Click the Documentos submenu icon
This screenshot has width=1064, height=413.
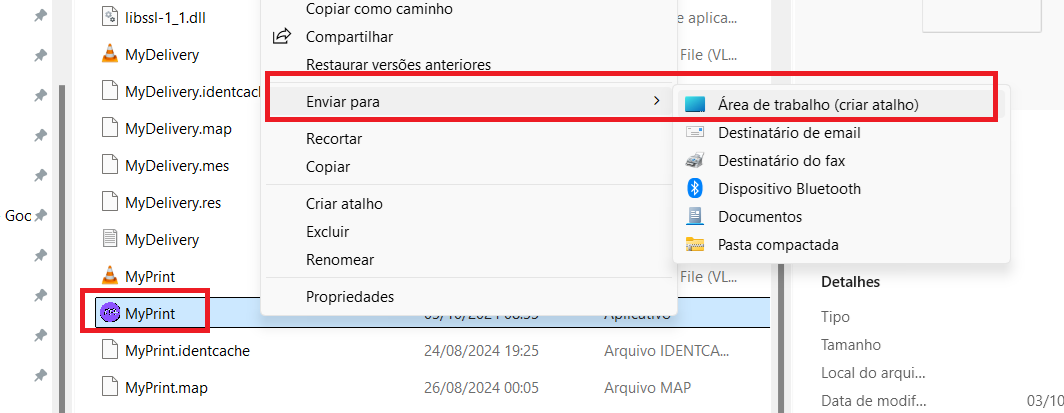pyautogui.click(x=695, y=216)
